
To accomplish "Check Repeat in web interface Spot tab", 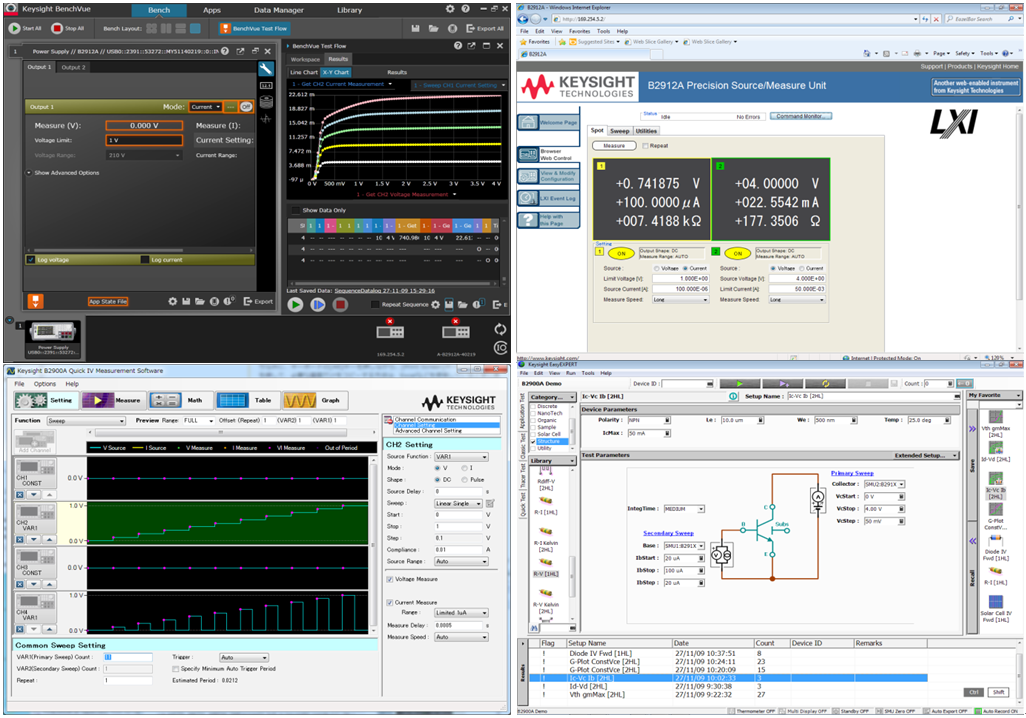I will (x=645, y=145).
